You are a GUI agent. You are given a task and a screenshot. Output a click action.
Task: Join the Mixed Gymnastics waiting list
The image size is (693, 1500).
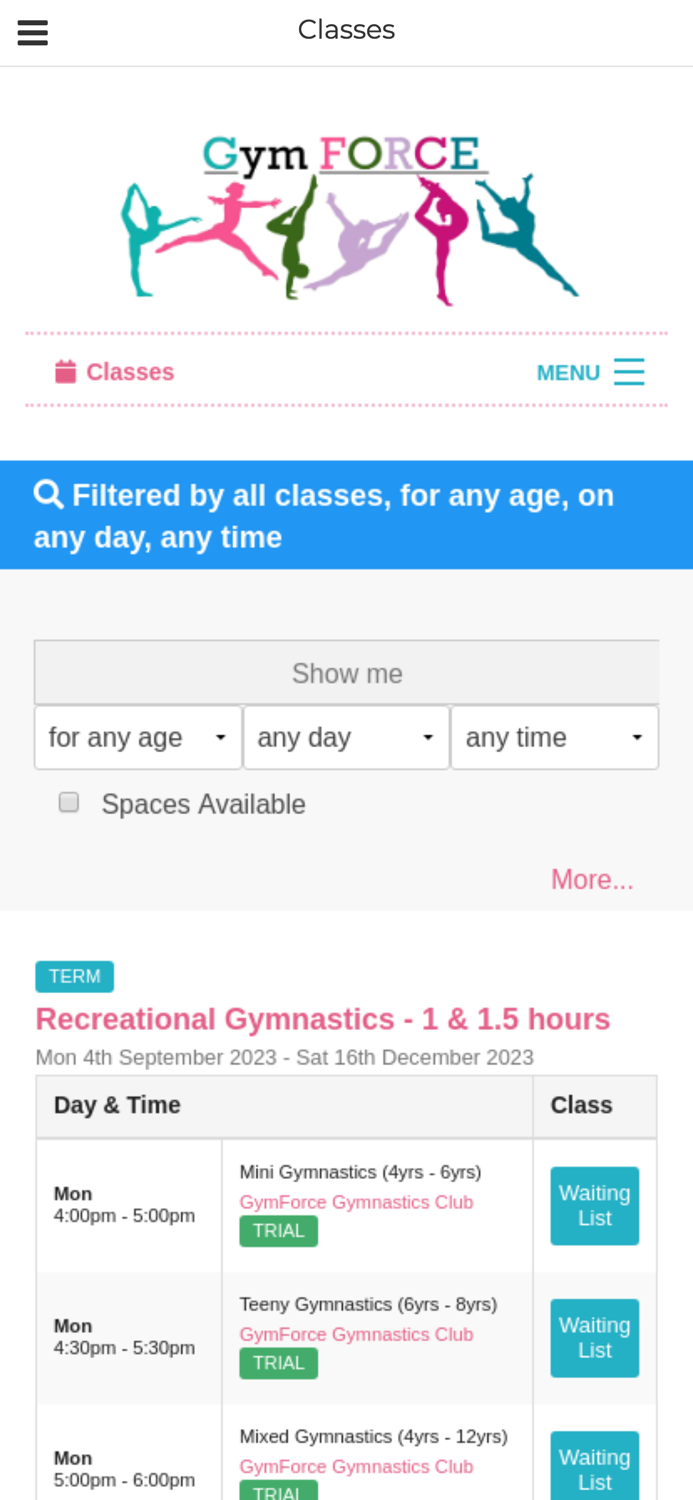pyautogui.click(x=594, y=1467)
